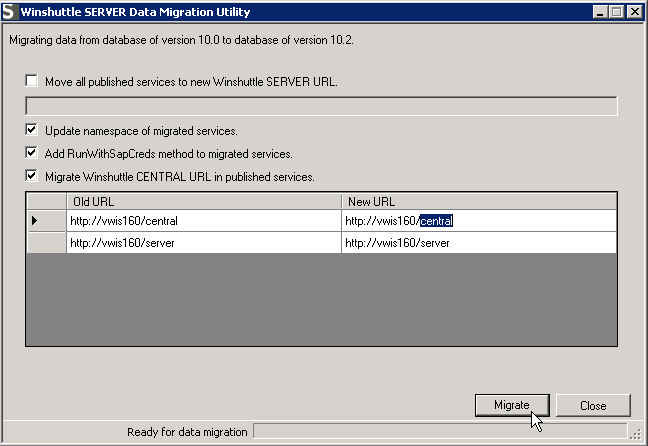
Task: Select Old URL cell http://vwis160/server
Action: [204, 243]
